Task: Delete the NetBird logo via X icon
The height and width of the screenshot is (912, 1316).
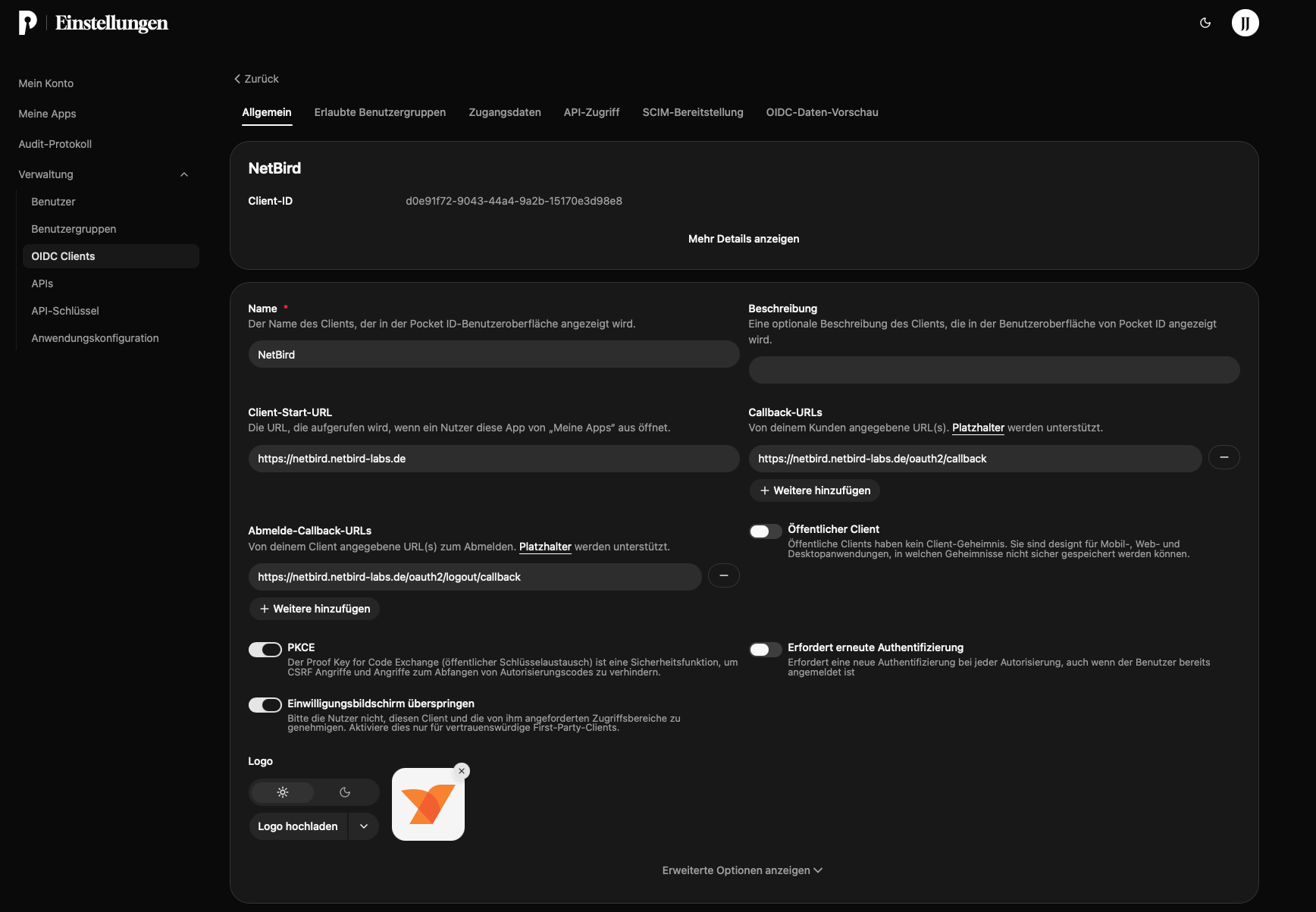Action: click(x=462, y=771)
